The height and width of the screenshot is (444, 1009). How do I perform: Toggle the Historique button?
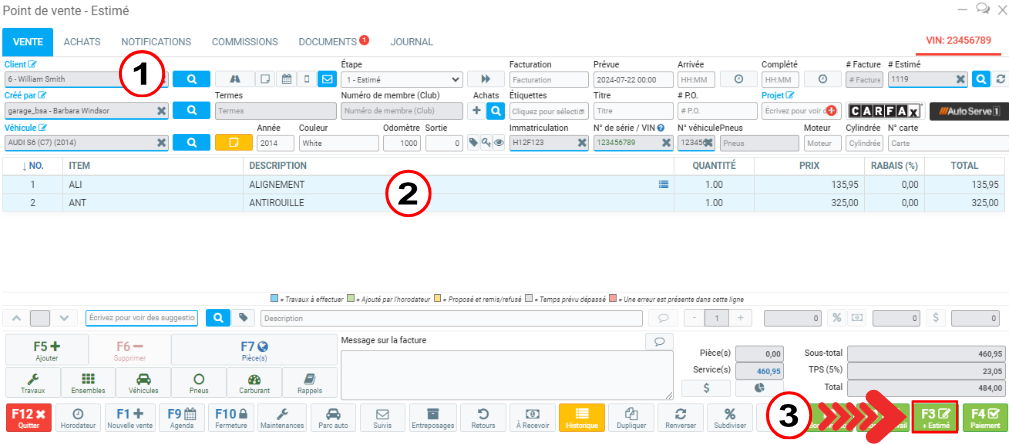tap(581, 417)
